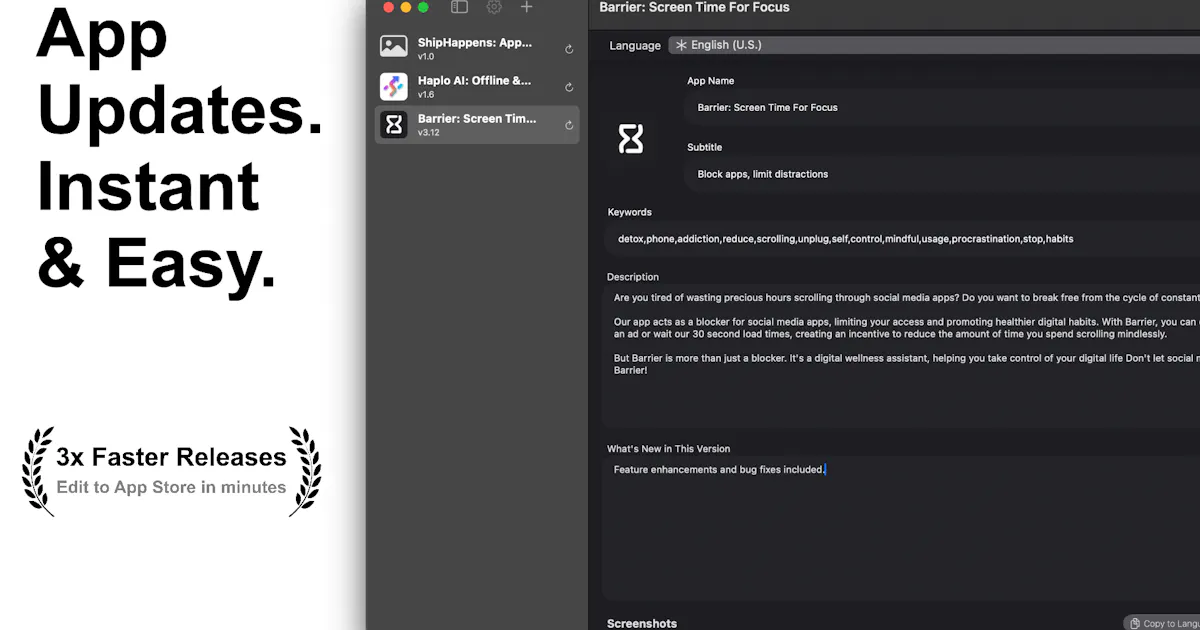Screen dimensions: 1200x630
Task: Click the ShipHappens app icon thumbnail
Action: click(394, 48)
